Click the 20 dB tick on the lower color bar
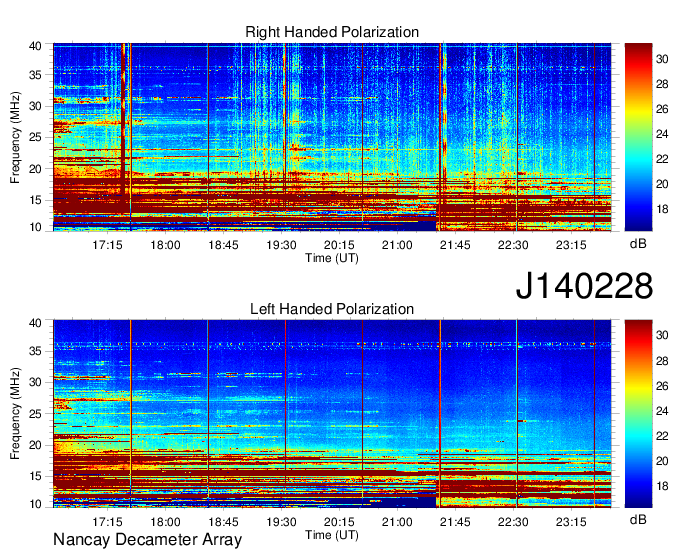 point(662,461)
